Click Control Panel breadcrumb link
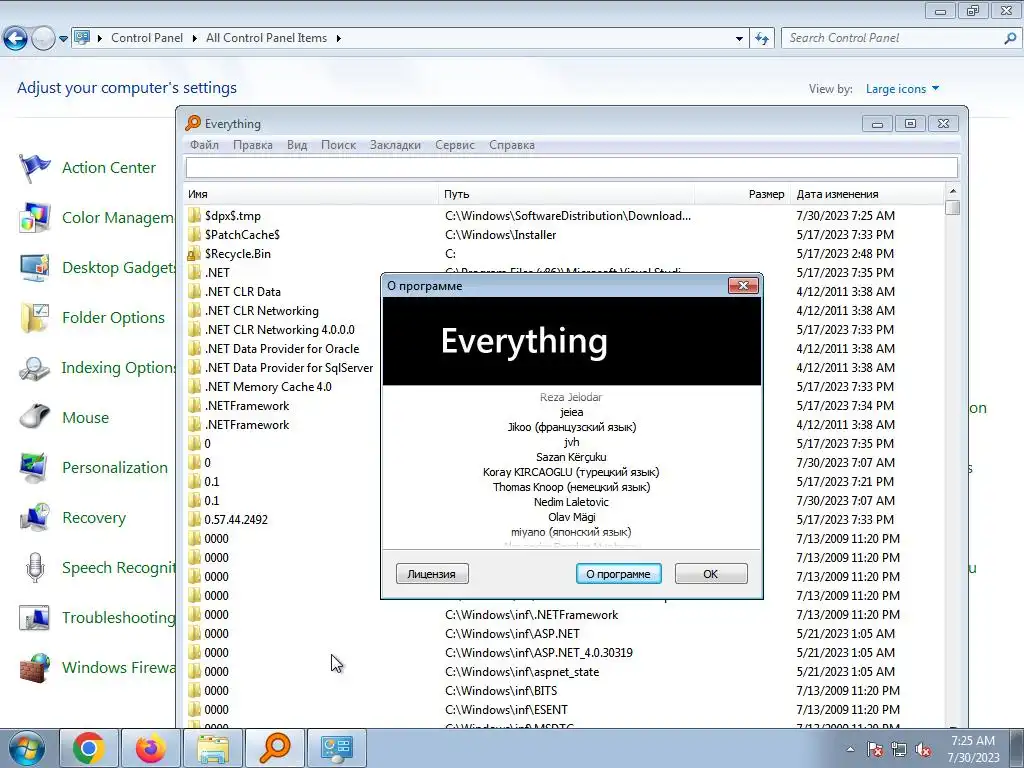Viewport: 1024px width, 768px height. point(147,38)
